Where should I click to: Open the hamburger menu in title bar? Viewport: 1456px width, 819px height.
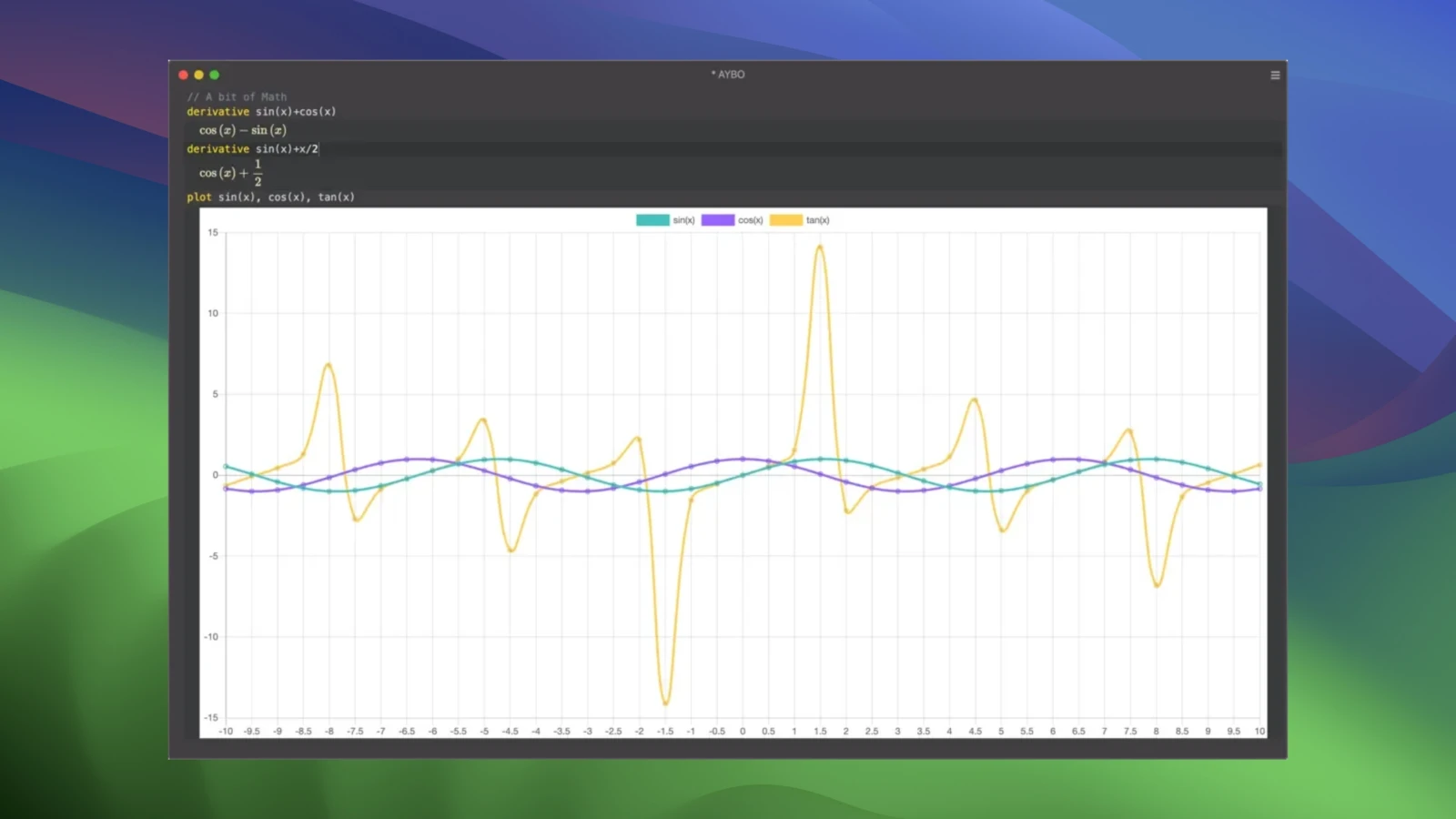coord(1275,75)
